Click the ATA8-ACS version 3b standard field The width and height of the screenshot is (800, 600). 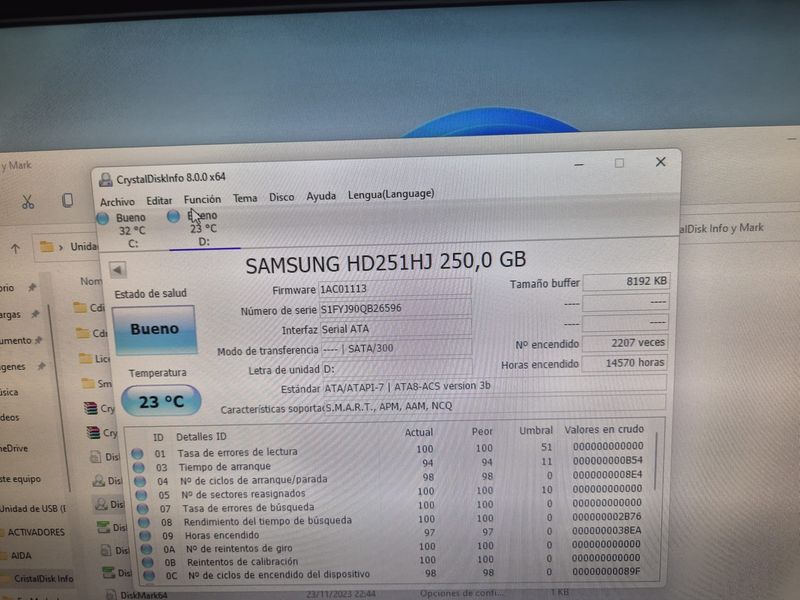click(494, 385)
